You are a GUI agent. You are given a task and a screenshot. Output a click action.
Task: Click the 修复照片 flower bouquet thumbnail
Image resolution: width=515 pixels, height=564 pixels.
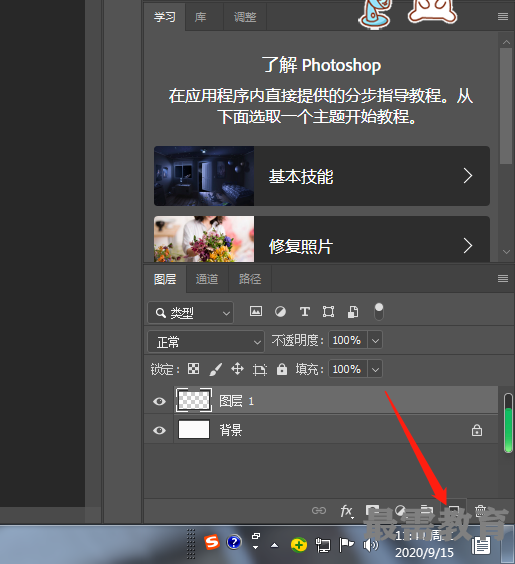click(x=204, y=239)
